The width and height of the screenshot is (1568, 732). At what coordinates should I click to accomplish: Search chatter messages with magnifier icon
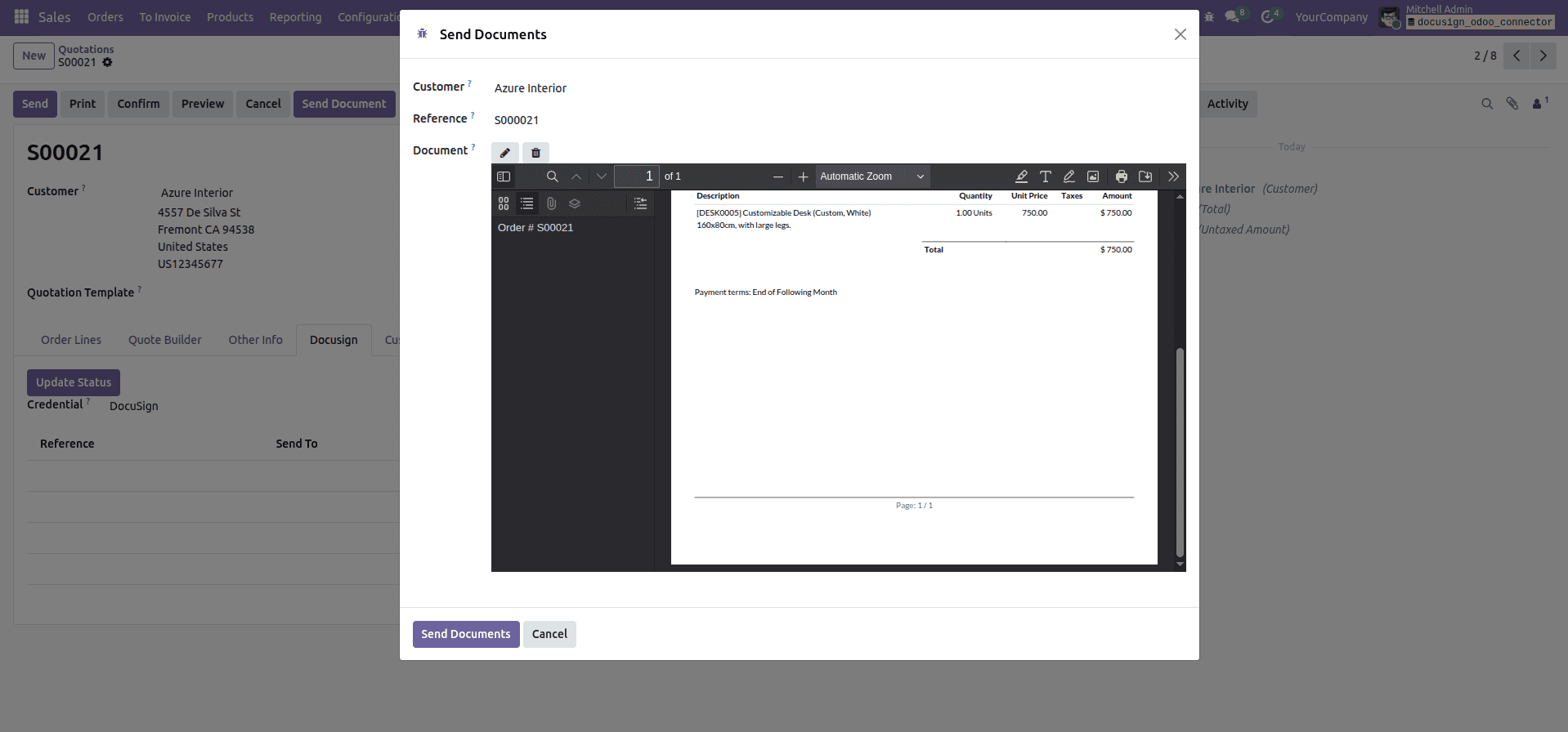[x=1487, y=104]
